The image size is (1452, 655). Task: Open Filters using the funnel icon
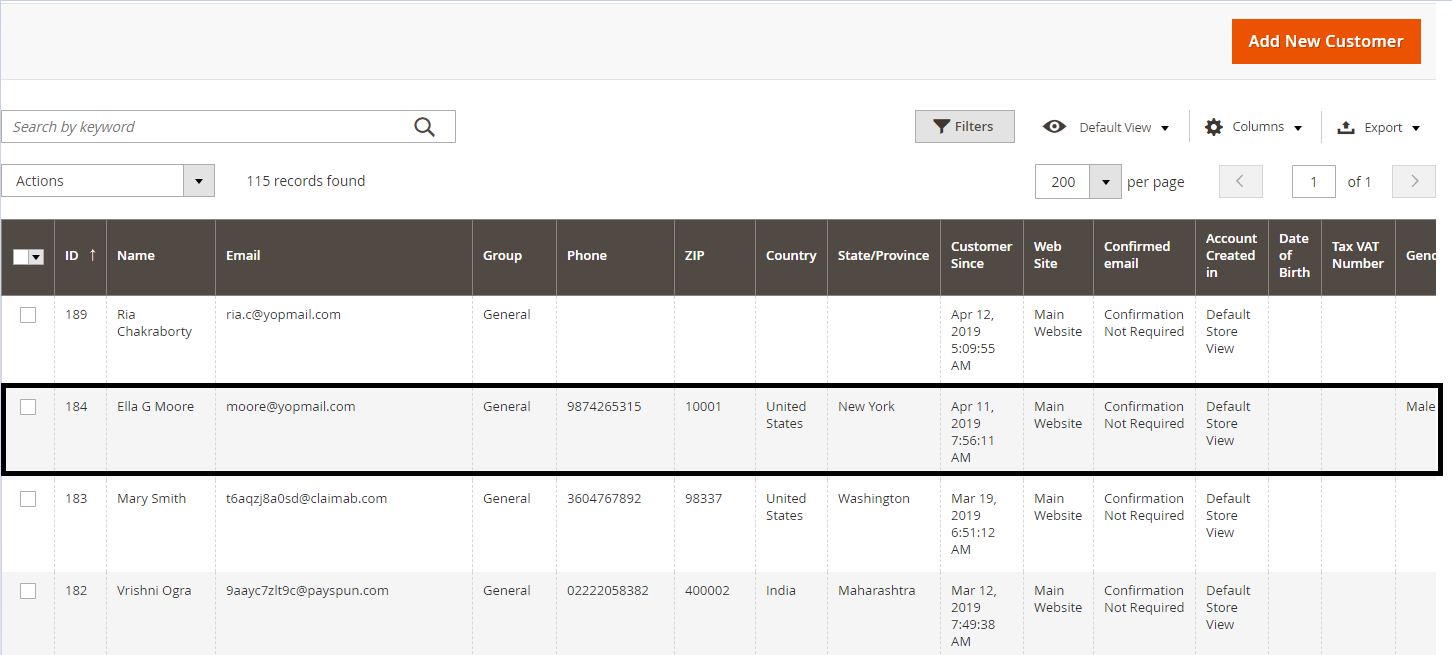click(941, 126)
